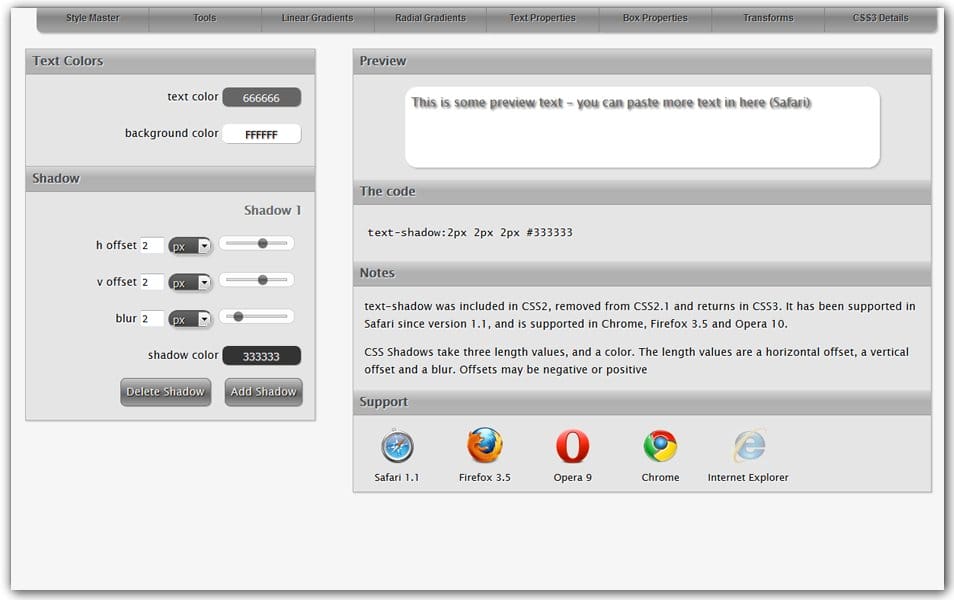Click the h offset slider handle

point(263,243)
